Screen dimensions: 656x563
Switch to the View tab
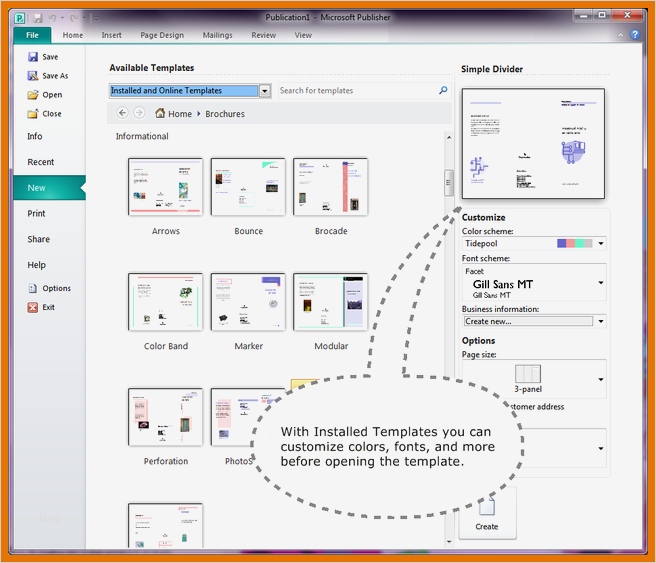tap(303, 35)
